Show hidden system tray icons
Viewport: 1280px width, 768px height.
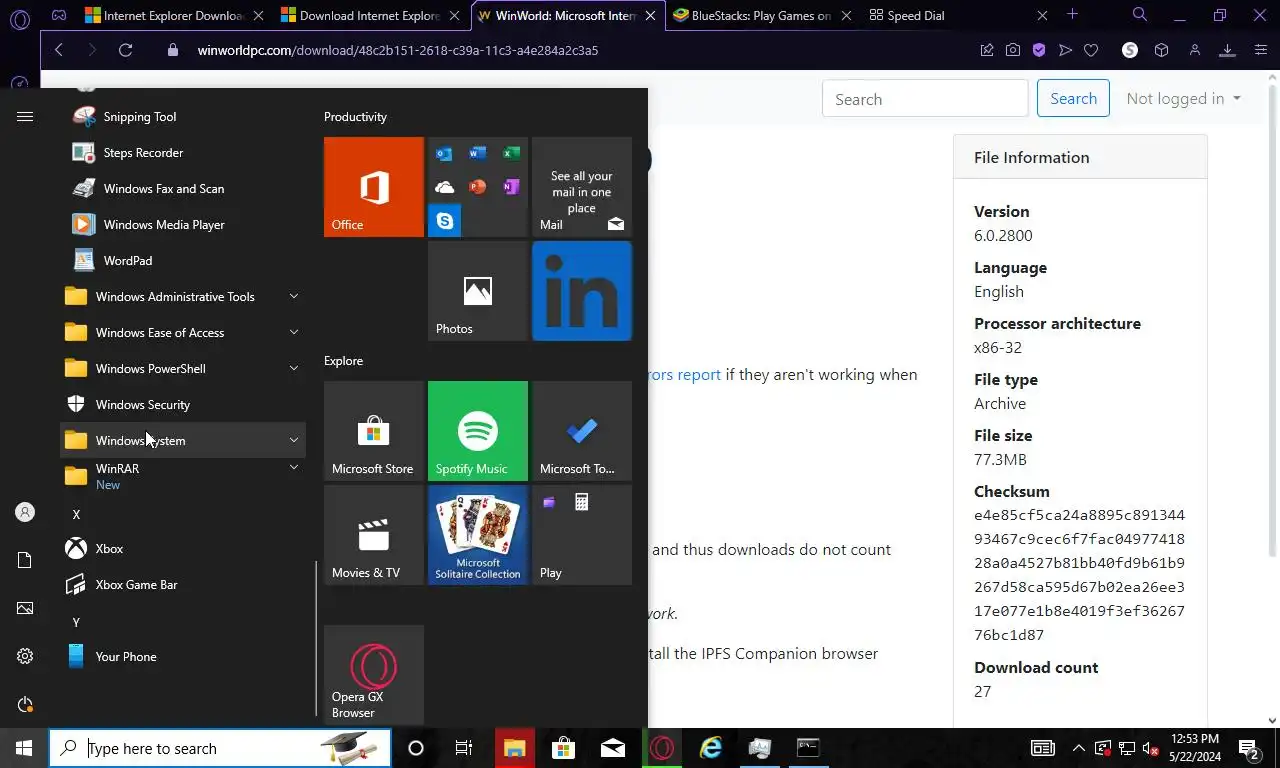pos(1078,748)
